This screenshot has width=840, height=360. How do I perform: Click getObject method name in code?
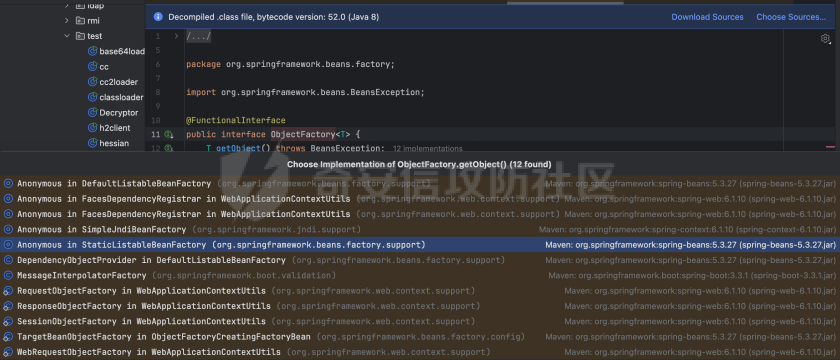click(x=238, y=148)
